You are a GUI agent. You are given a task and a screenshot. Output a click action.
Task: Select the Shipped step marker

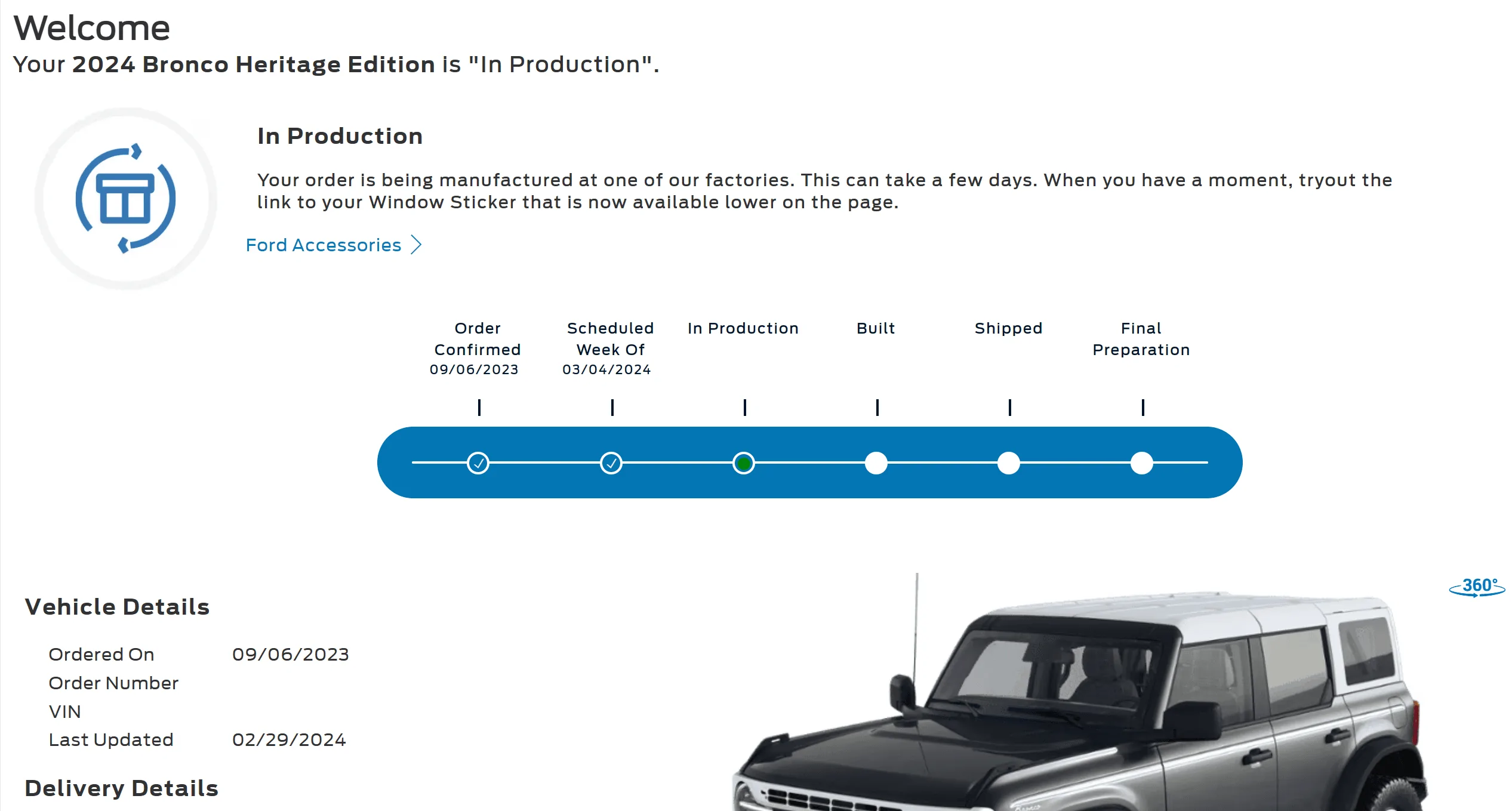(1009, 463)
